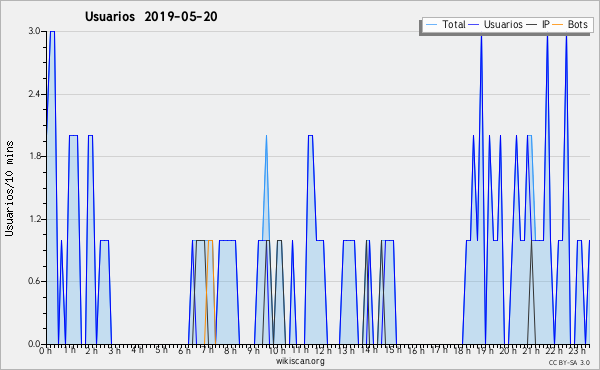Click the 3.0 y-axis value
The width and height of the screenshot is (600, 370).
click(34, 31)
